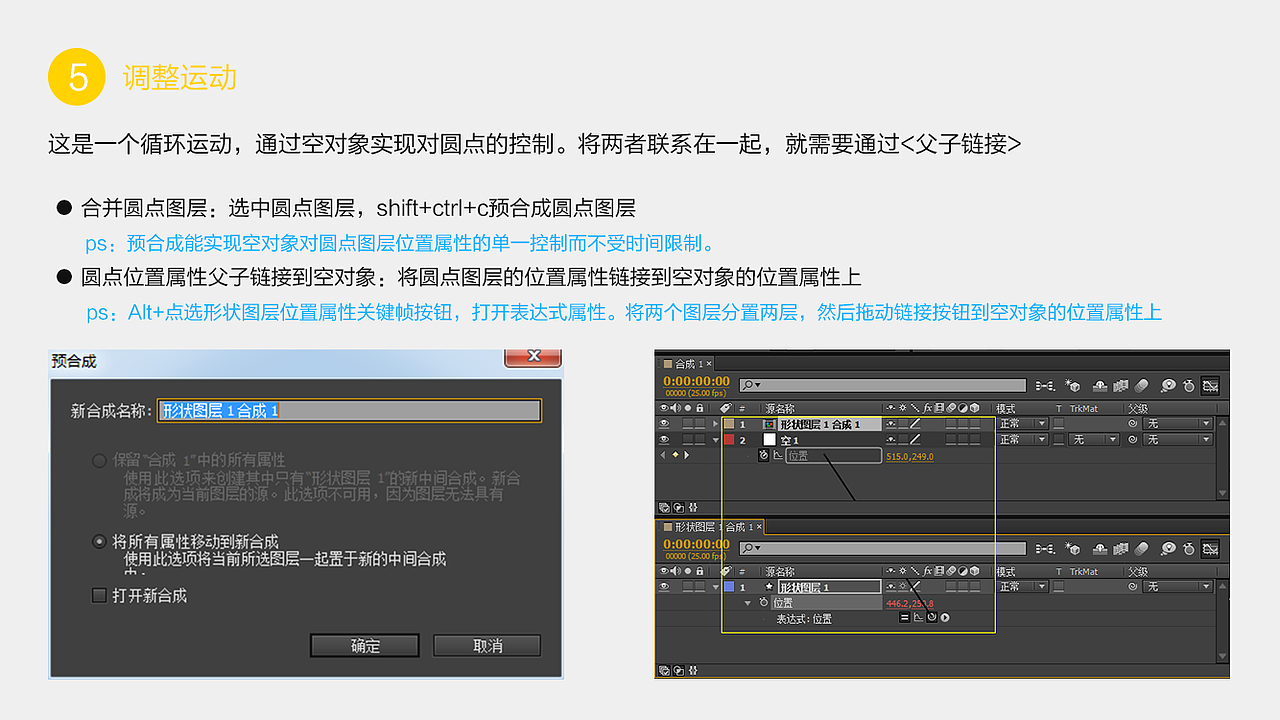This screenshot has width=1280, height=720.
Task: Toggle hide shy layers in 合成 1 timeline
Action: 1100,386
